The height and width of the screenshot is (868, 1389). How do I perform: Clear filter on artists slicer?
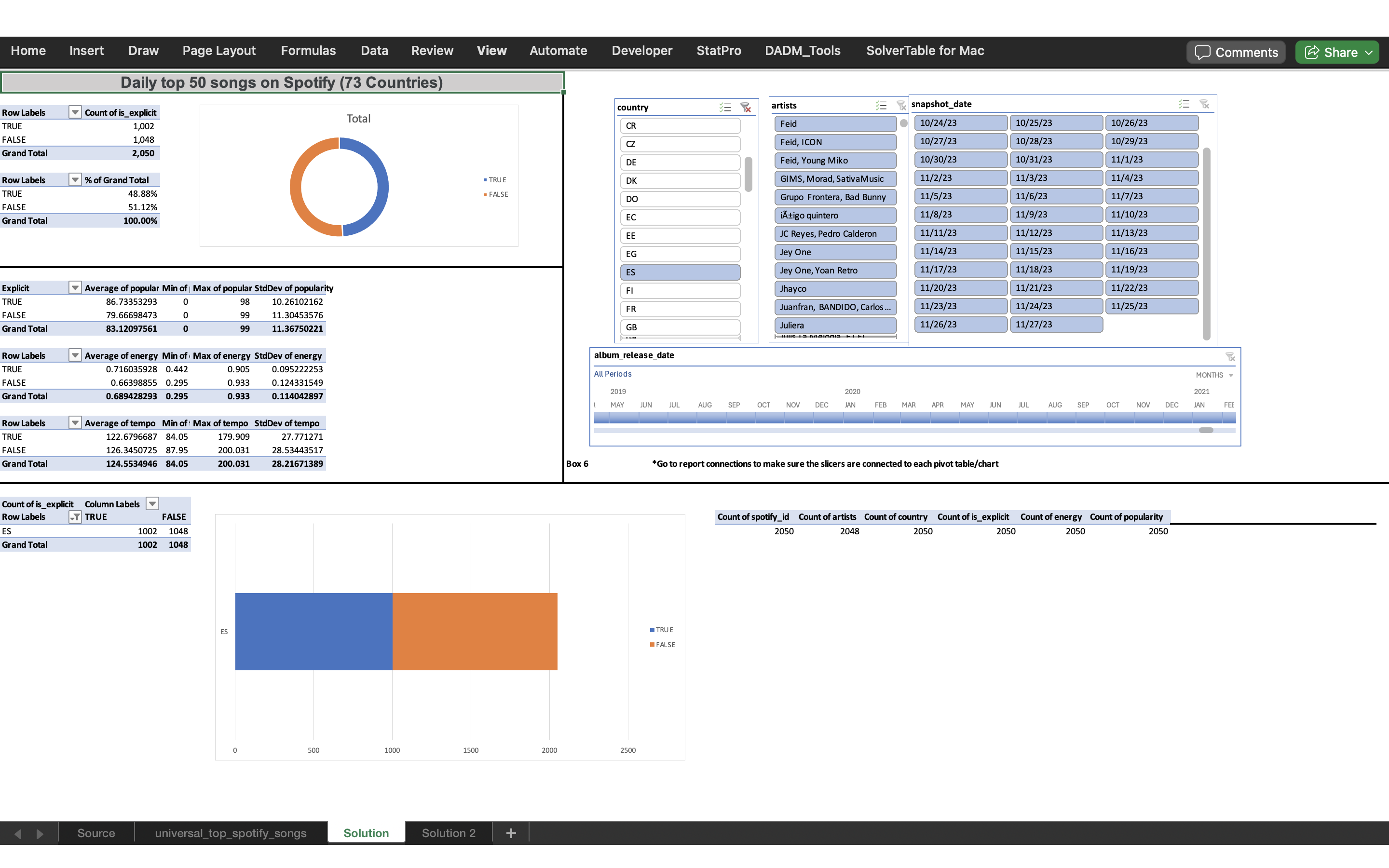point(901,106)
